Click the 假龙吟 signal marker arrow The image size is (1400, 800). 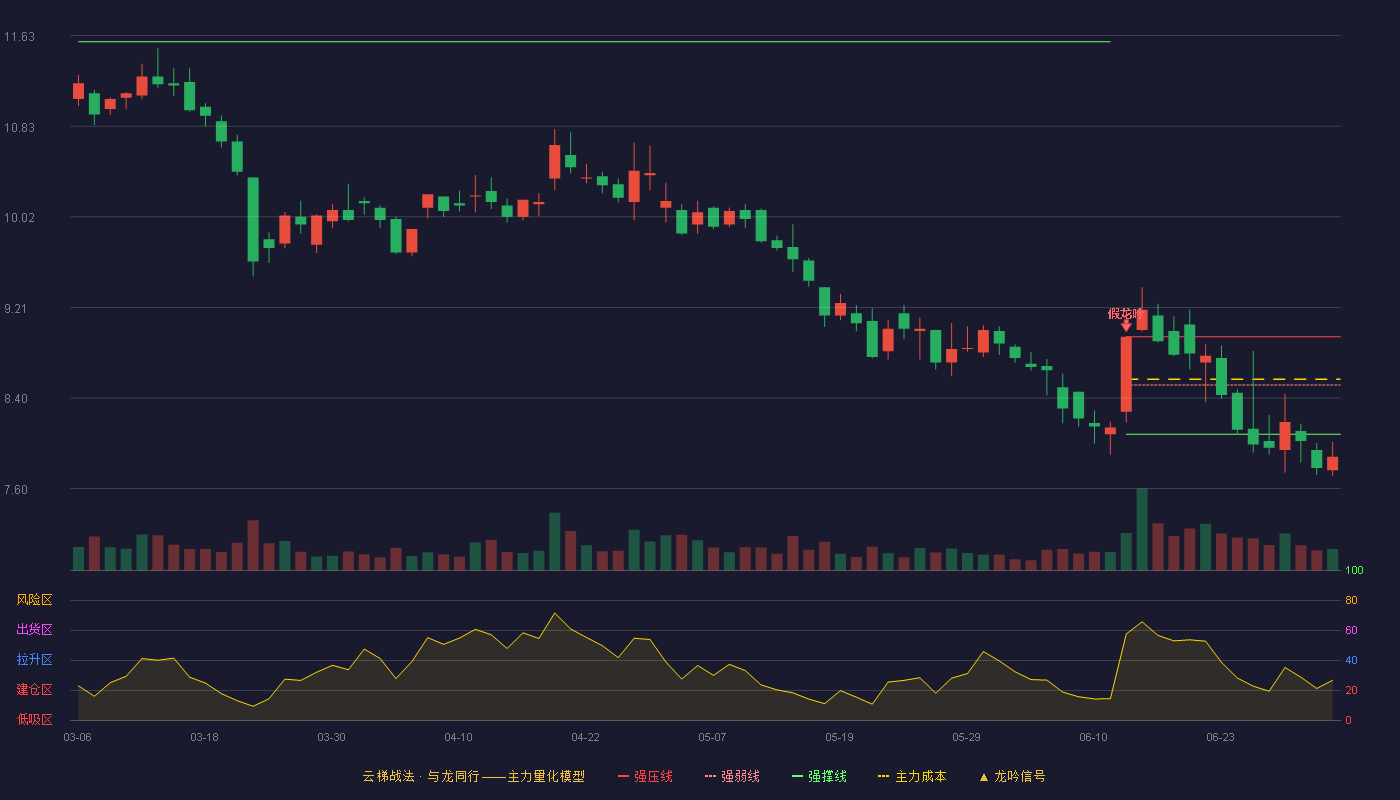pyautogui.click(x=1126, y=325)
